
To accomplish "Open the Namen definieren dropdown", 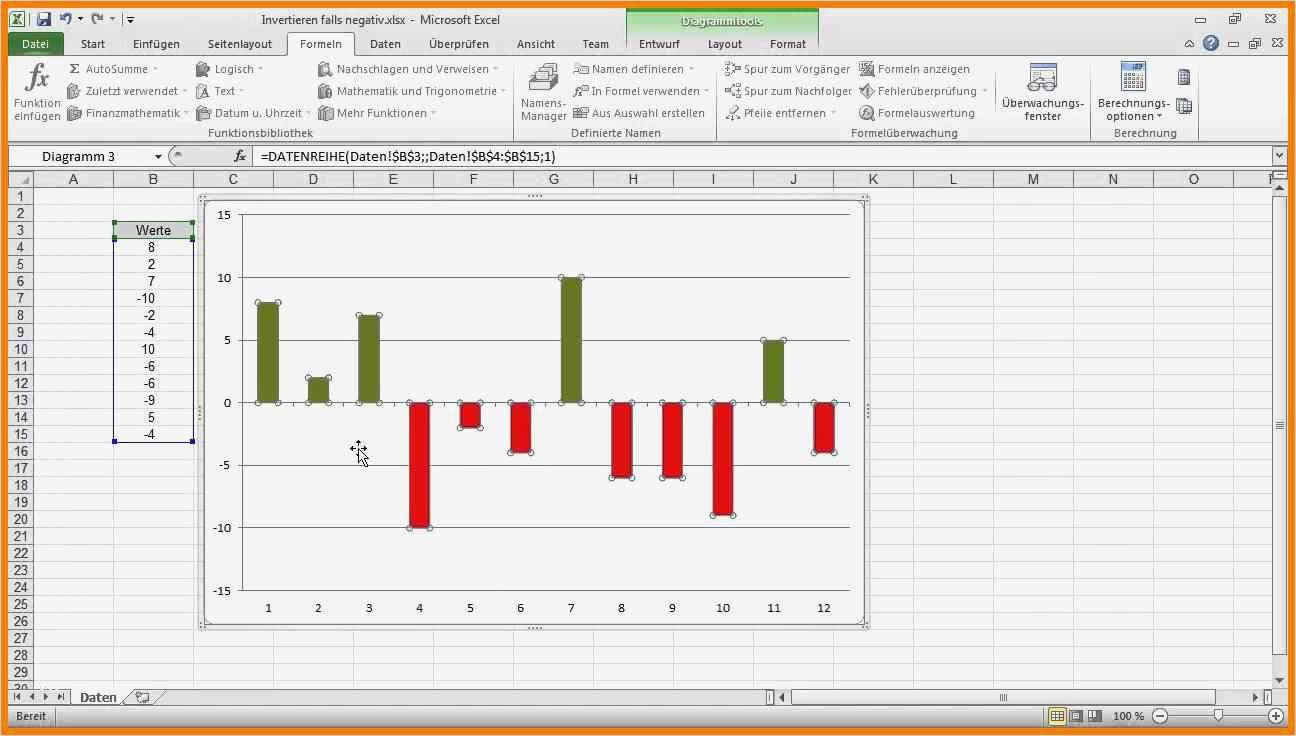I will [x=692, y=69].
